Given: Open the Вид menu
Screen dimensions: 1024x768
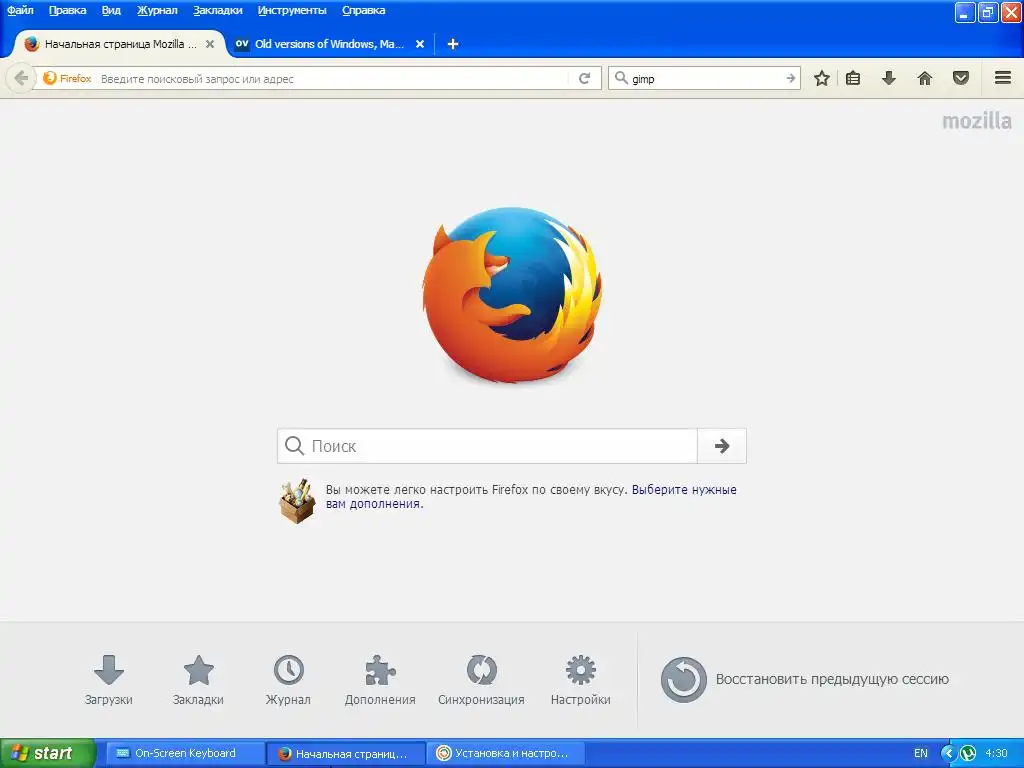Looking at the screenshot, I should point(111,10).
